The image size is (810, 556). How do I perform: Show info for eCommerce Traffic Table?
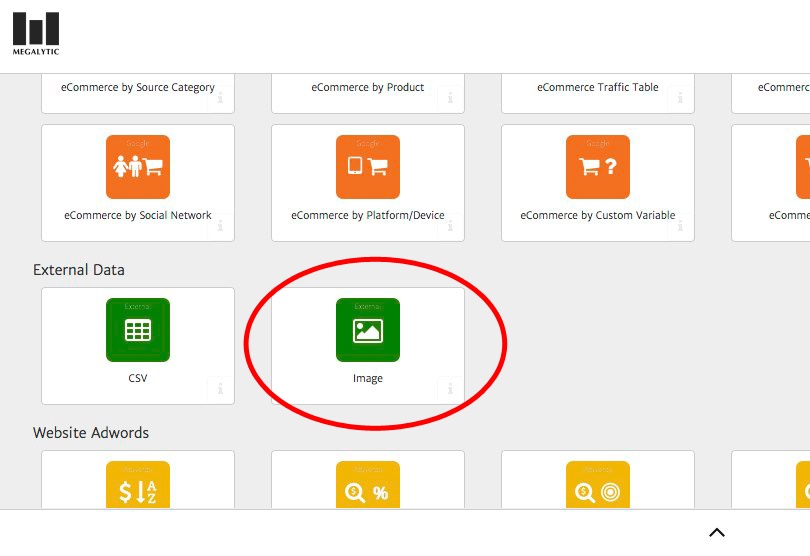pyautogui.click(x=680, y=98)
